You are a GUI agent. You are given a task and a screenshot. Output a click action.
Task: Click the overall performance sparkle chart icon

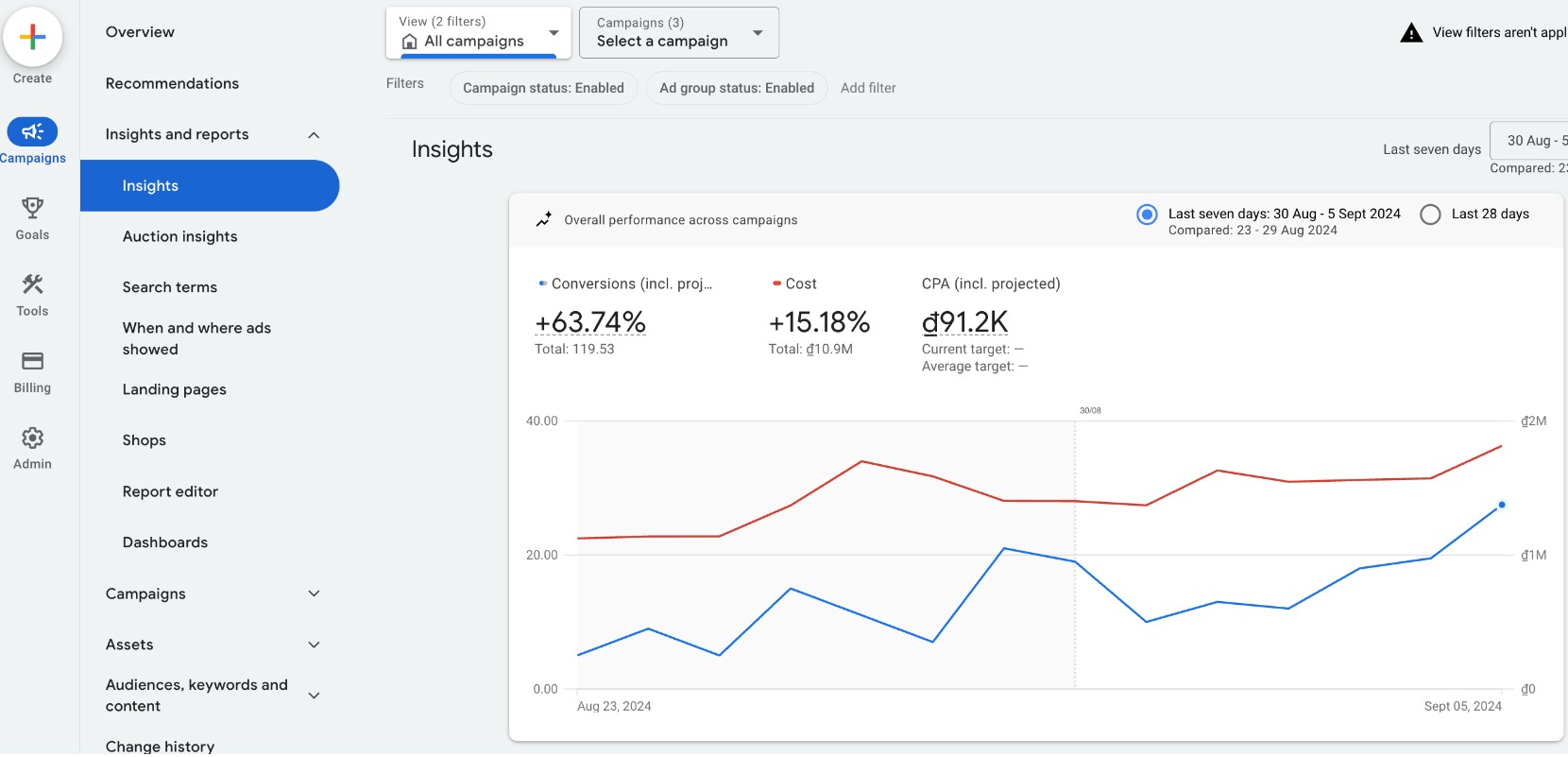point(544,220)
